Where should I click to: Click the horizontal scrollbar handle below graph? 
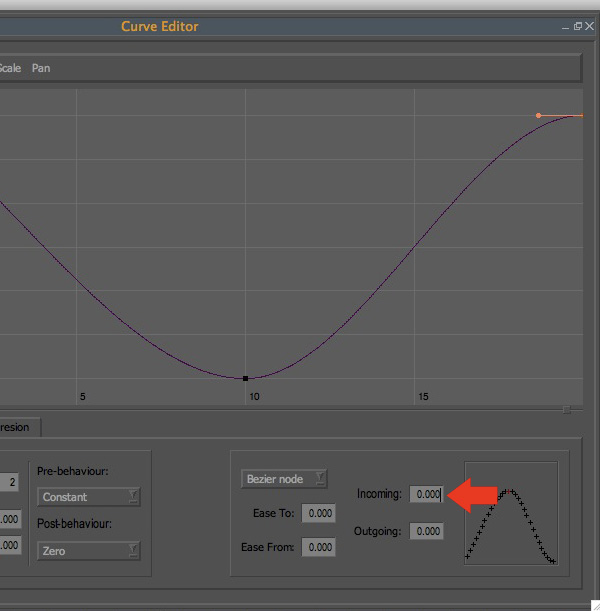567,410
